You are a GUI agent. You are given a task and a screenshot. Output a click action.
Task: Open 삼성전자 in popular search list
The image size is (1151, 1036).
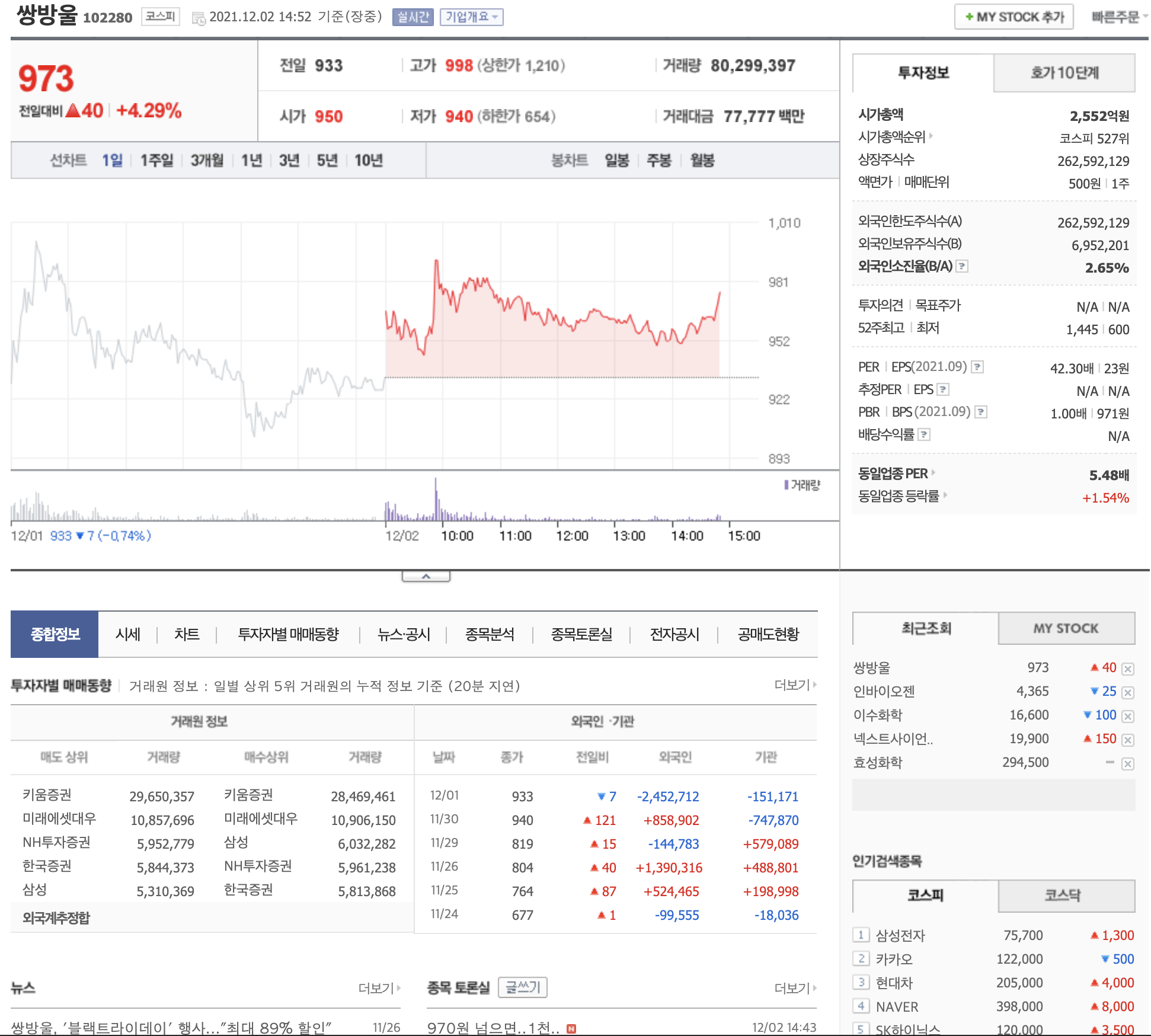[900, 935]
